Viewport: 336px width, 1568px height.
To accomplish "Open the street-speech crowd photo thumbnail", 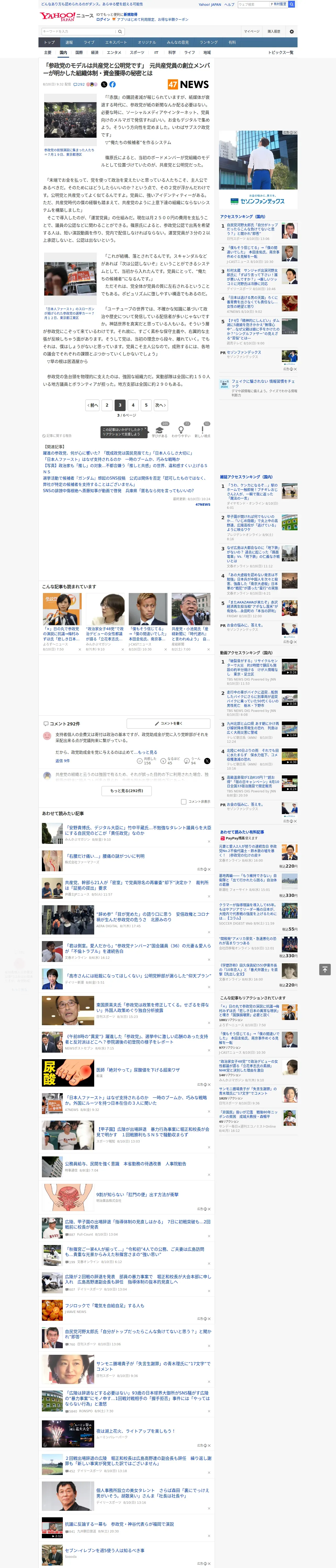I will click(70, 120).
